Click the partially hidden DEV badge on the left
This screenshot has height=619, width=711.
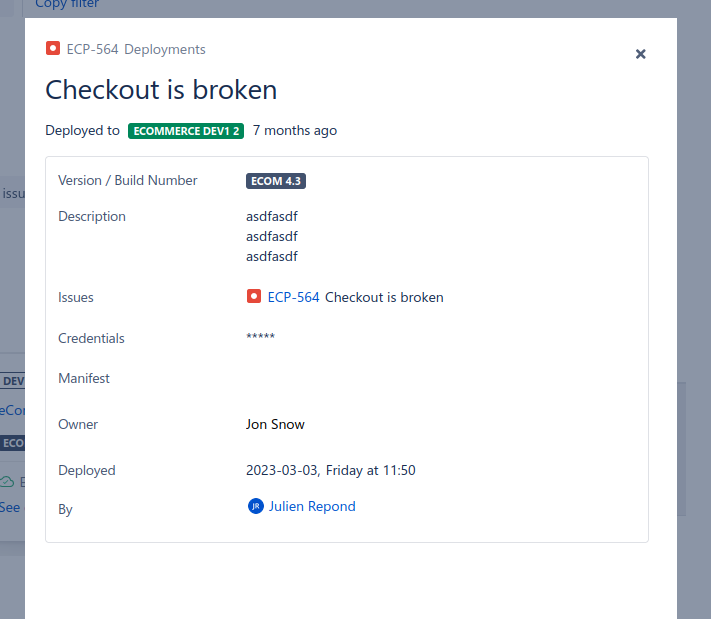[x=12, y=381]
